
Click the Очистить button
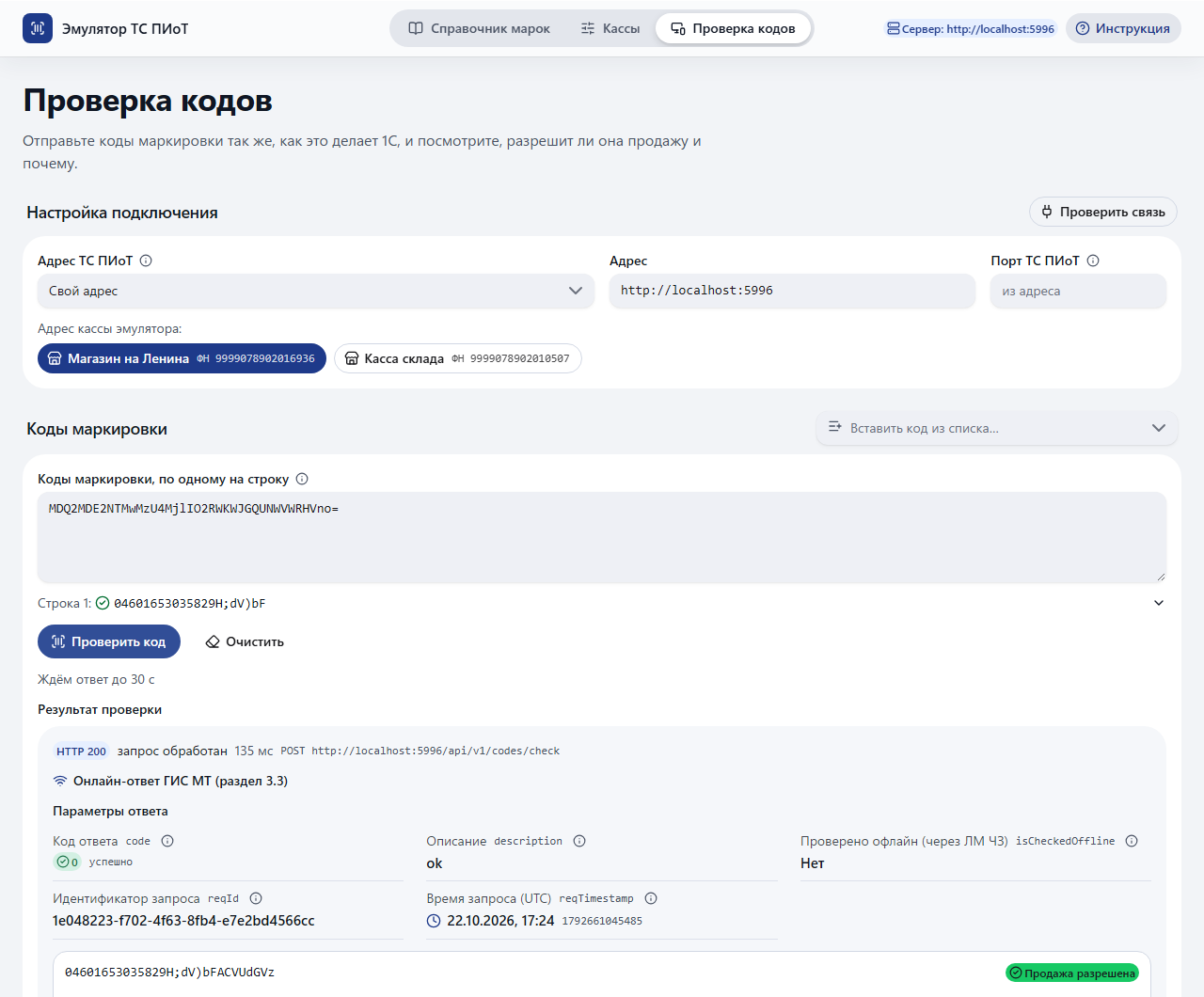[245, 641]
